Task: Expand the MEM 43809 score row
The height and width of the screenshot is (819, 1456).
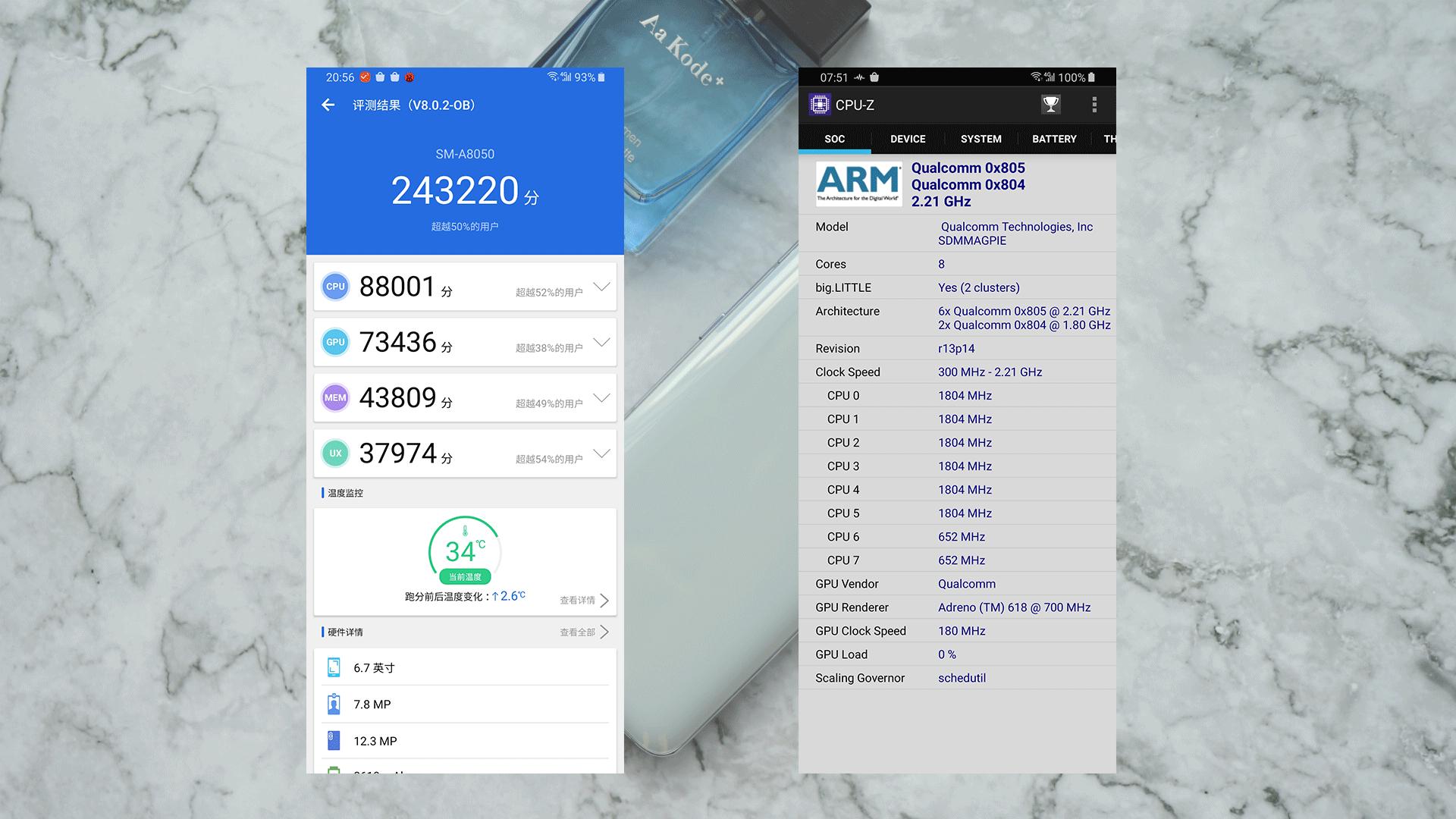Action: coord(601,397)
